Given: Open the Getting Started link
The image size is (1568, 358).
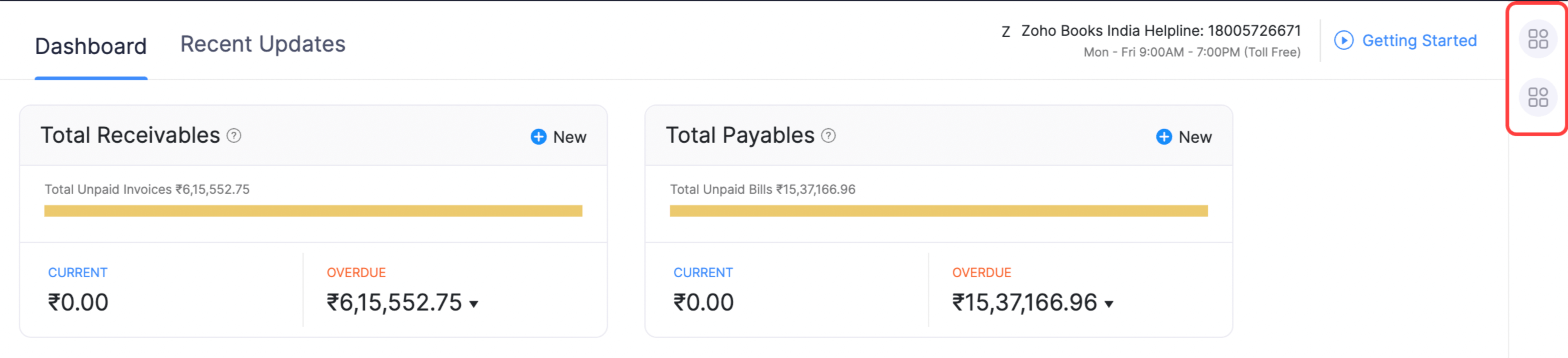Looking at the screenshot, I should [1419, 40].
